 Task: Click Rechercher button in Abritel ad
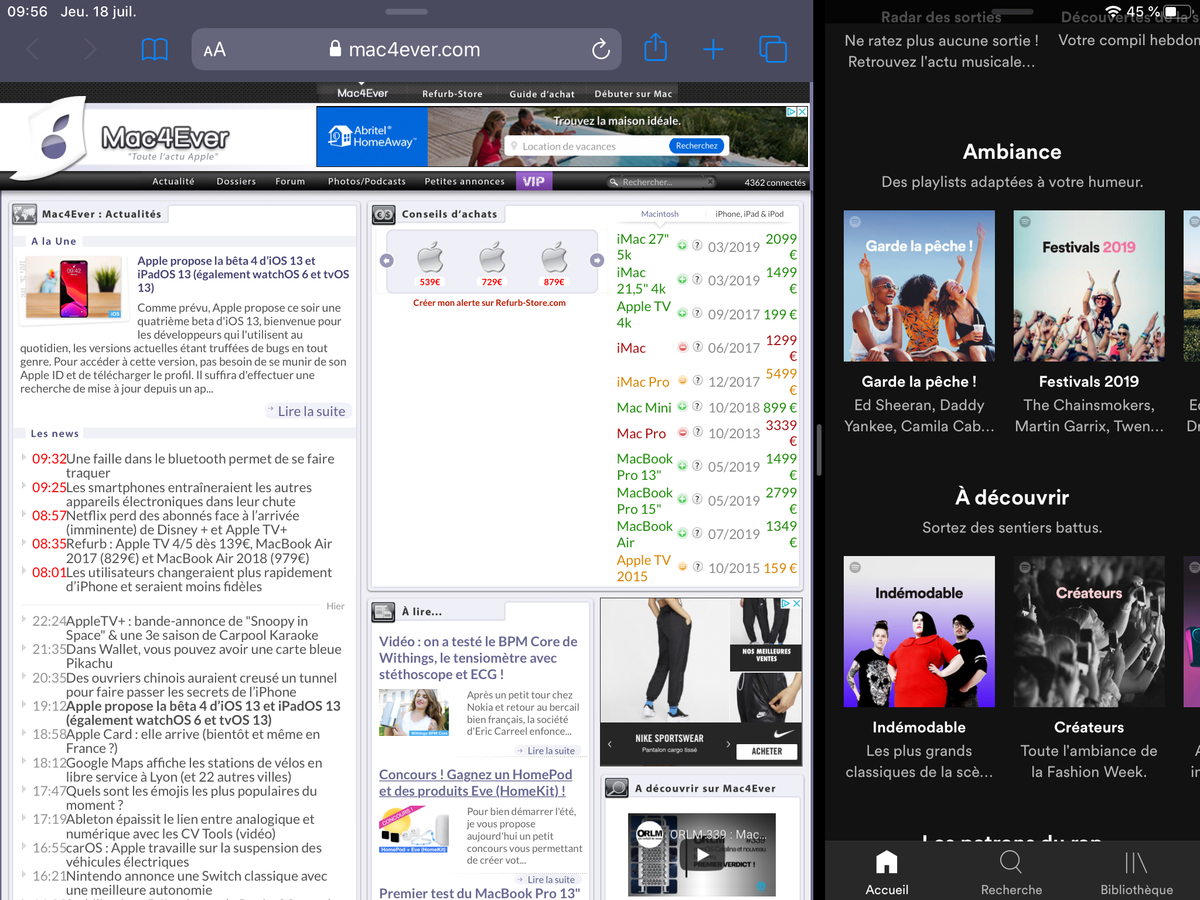pos(697,146)
